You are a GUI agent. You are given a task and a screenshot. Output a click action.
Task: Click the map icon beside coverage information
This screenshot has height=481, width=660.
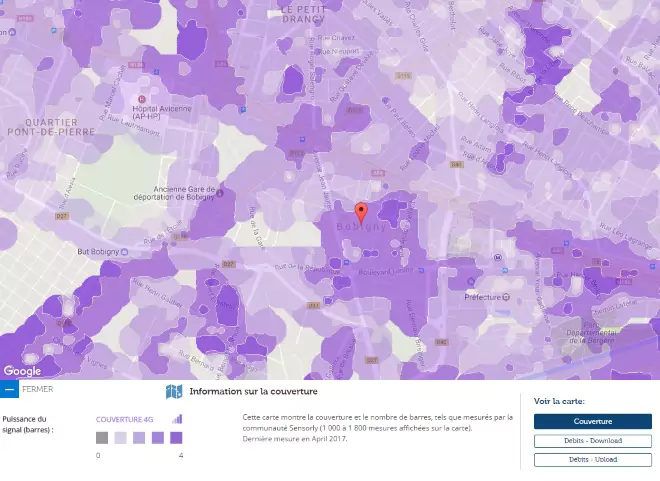pos(174,392)
